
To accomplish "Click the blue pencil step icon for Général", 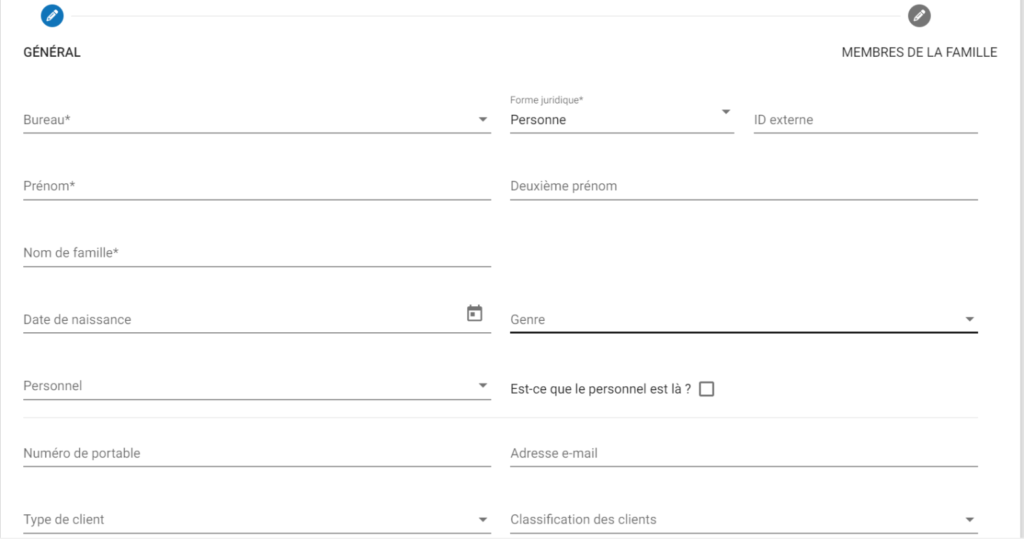I will 52,15.
